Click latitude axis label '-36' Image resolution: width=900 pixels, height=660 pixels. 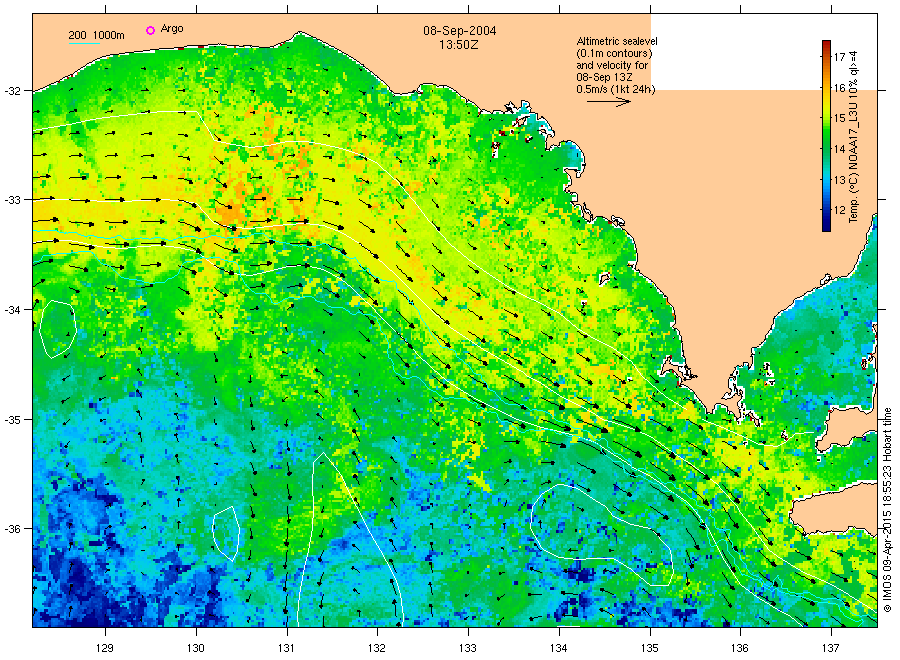click(x=12, y=529)
